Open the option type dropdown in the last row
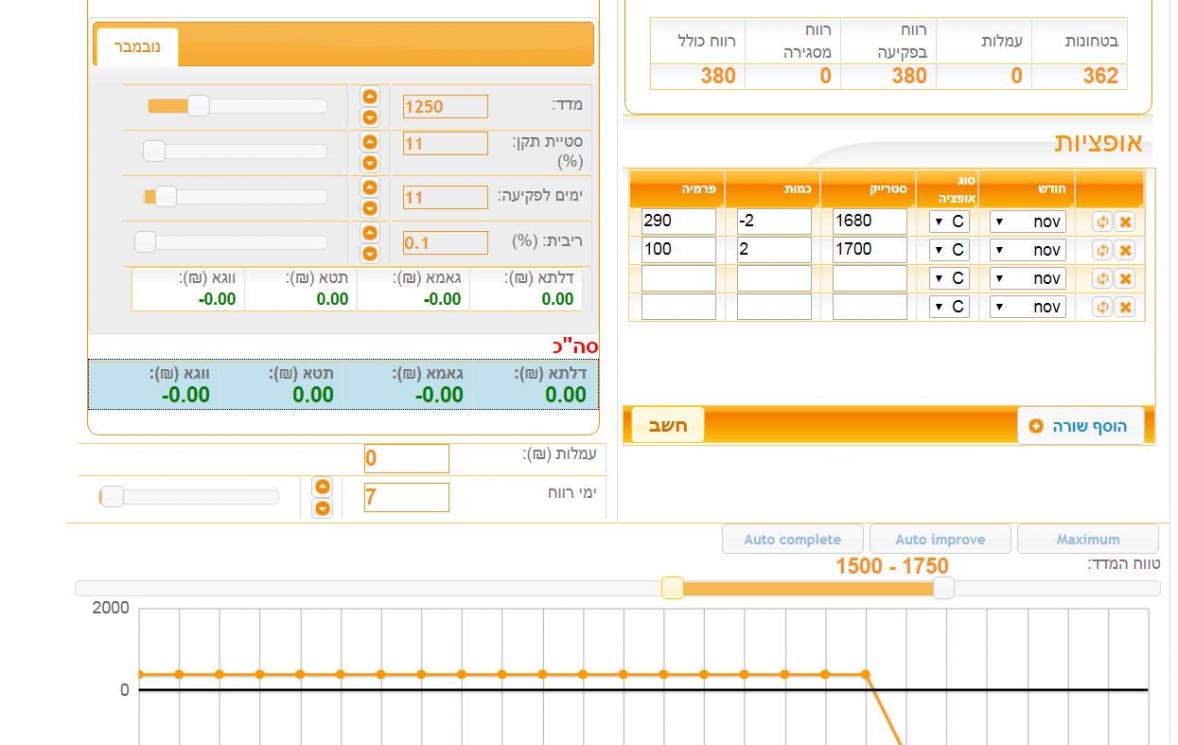The width and height of the screenshot is (1178, 745). (x=949, y=307)
